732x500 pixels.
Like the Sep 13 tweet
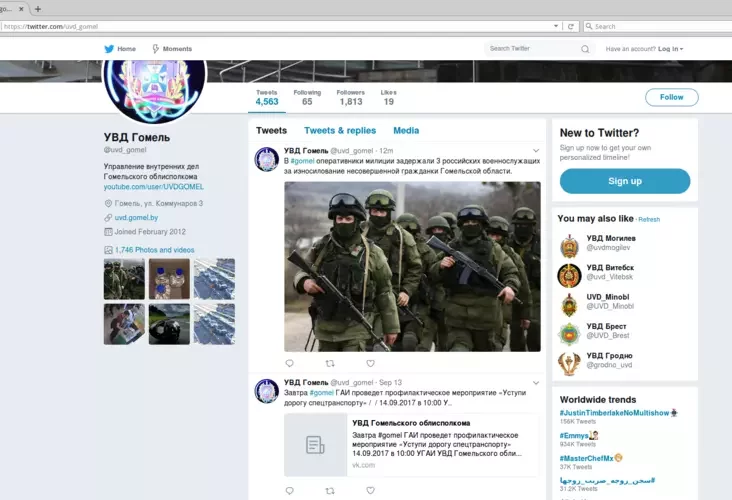(x=370, y=490)
